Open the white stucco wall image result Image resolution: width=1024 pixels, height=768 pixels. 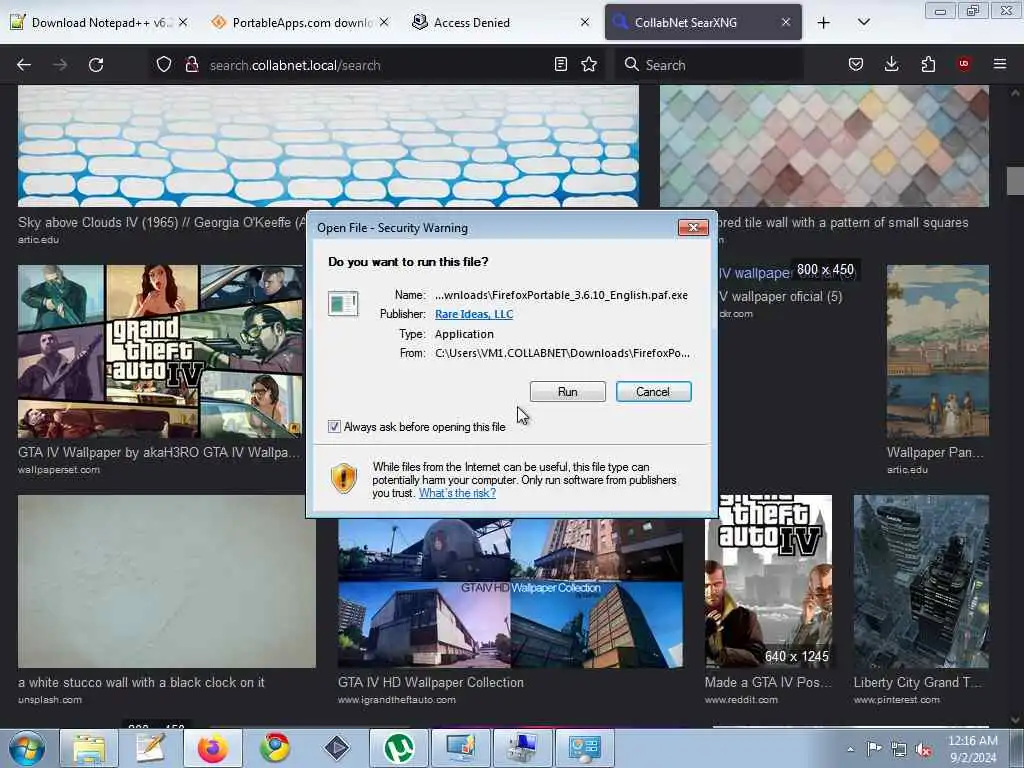click(x=167, y=581)
